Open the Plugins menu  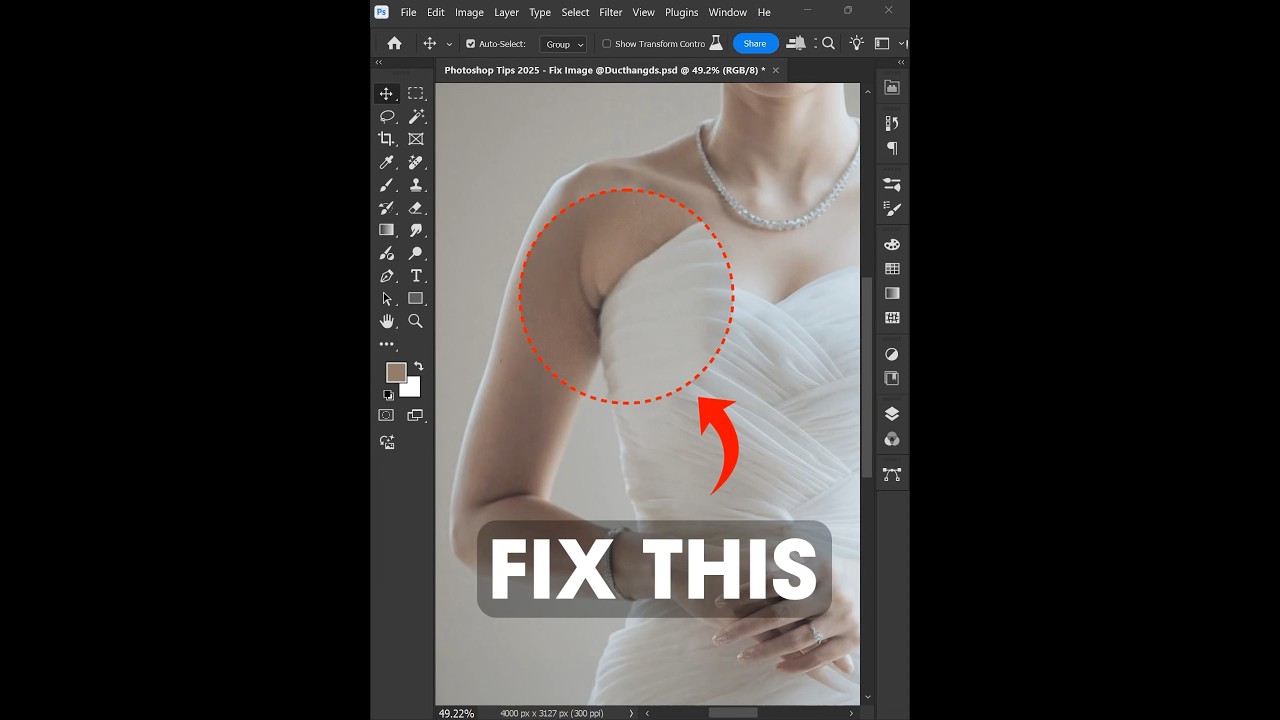pos(682,12)
